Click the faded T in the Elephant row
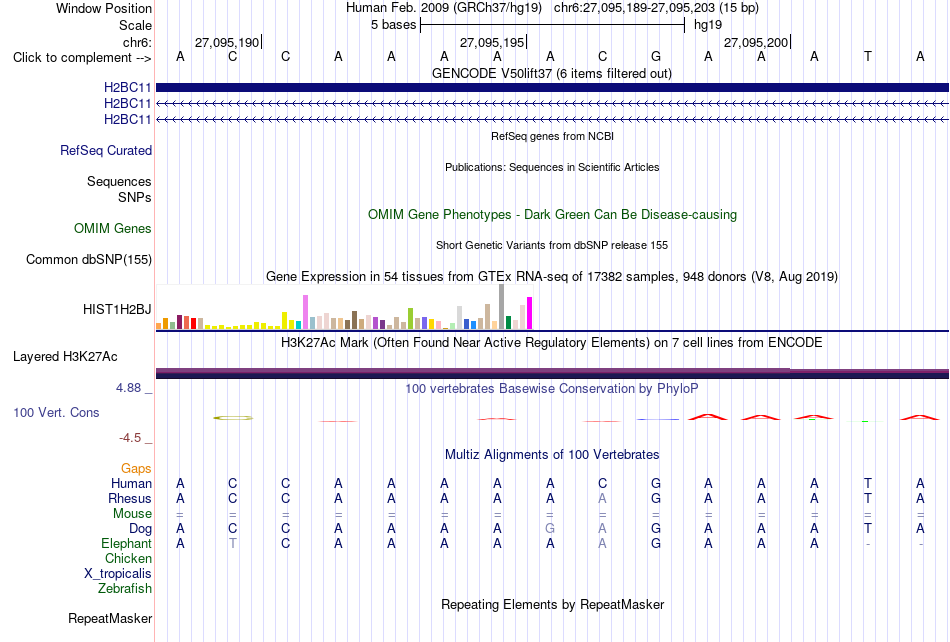This screenshot has height=642, width=950. tap(233, 543)
